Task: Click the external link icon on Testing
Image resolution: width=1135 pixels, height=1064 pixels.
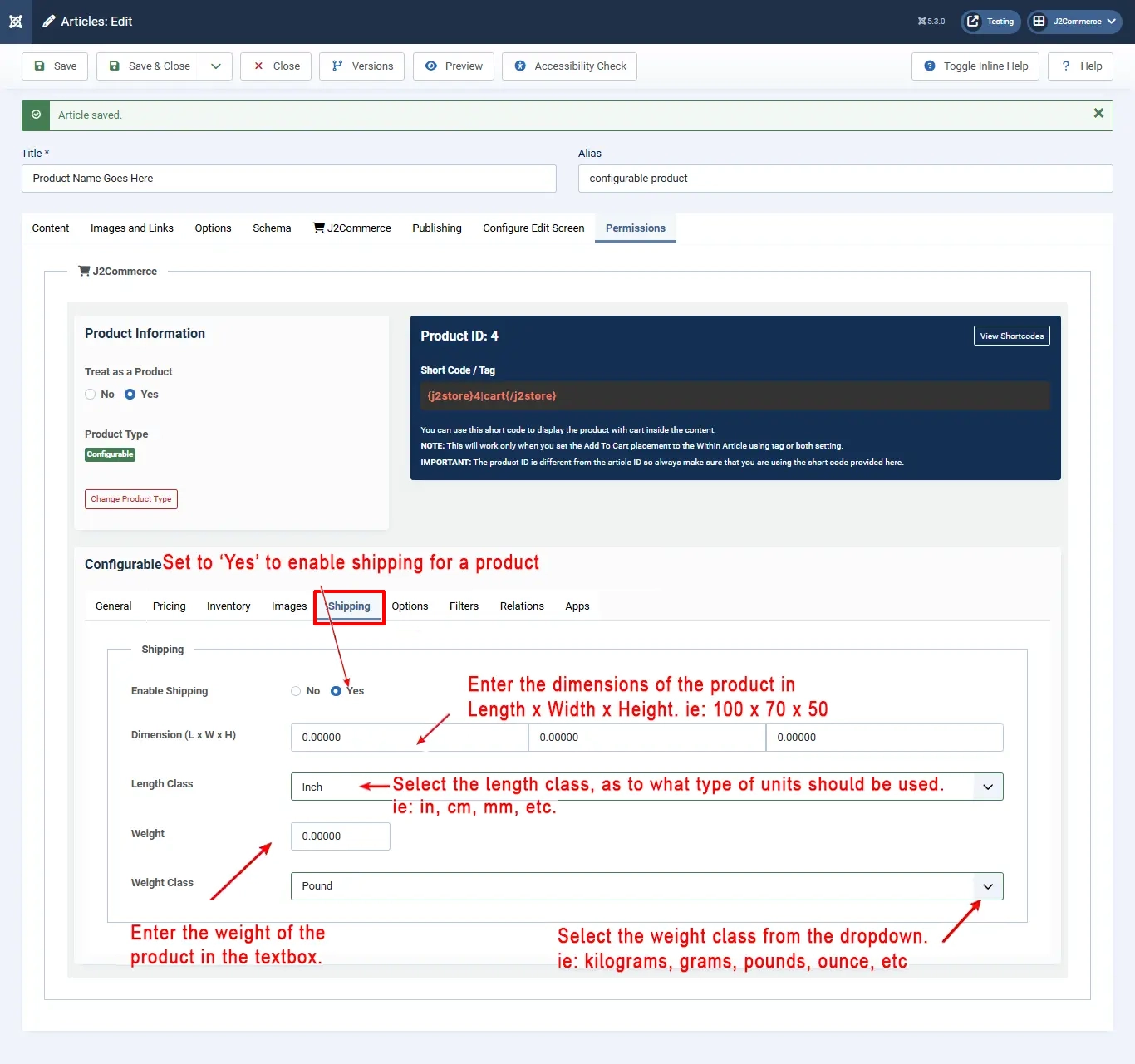Action: coord(973,22)
